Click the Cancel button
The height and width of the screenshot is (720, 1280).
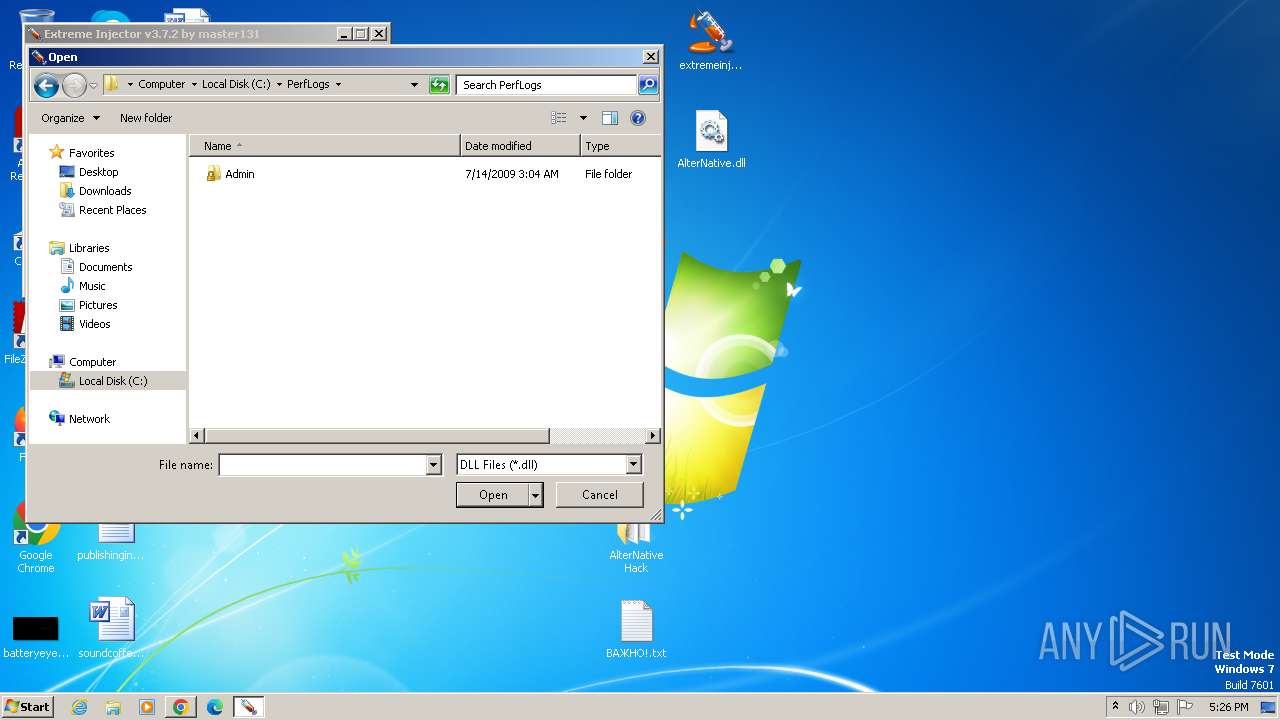(600, 495)
